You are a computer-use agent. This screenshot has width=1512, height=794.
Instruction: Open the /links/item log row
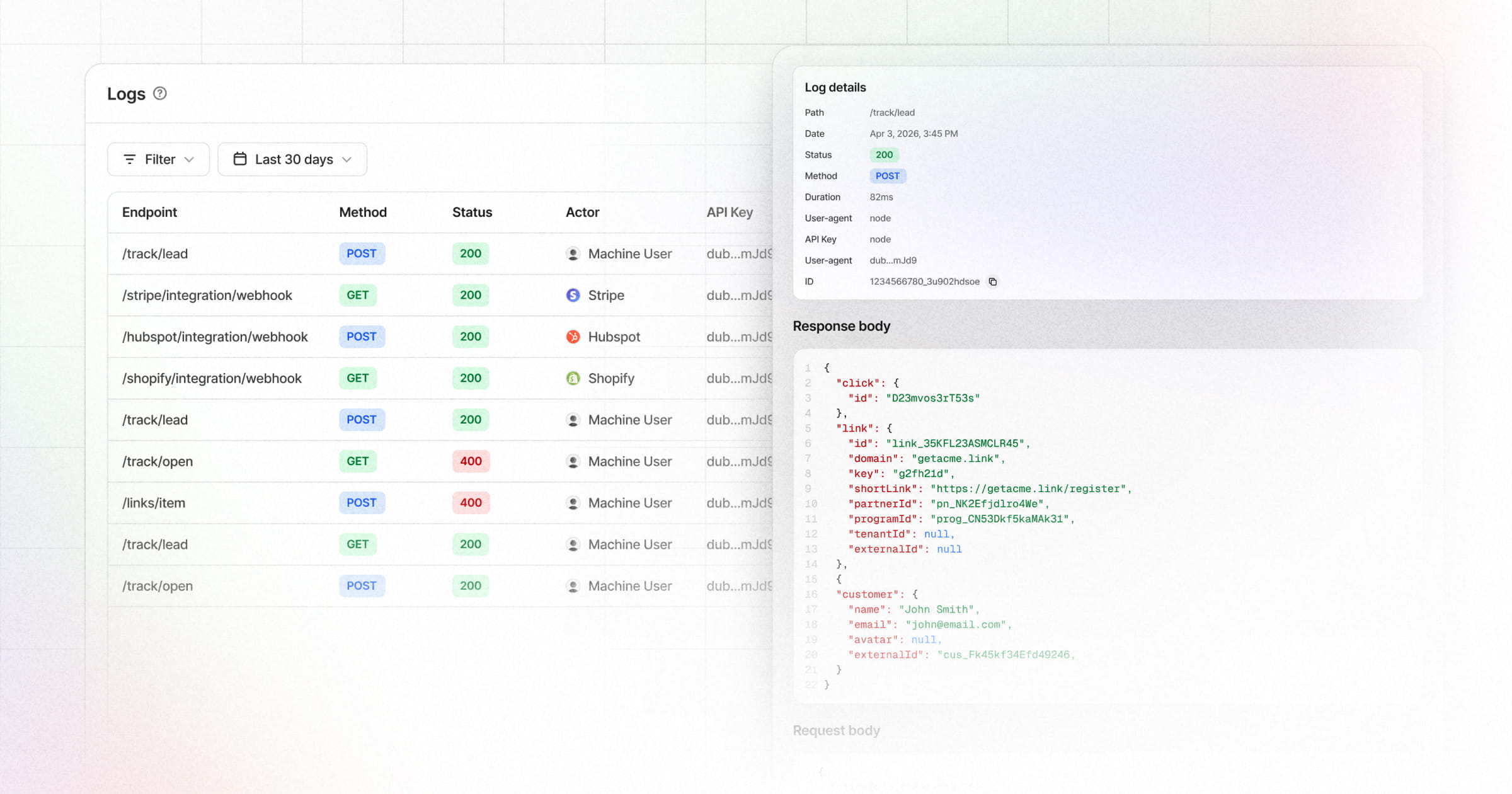440,503
